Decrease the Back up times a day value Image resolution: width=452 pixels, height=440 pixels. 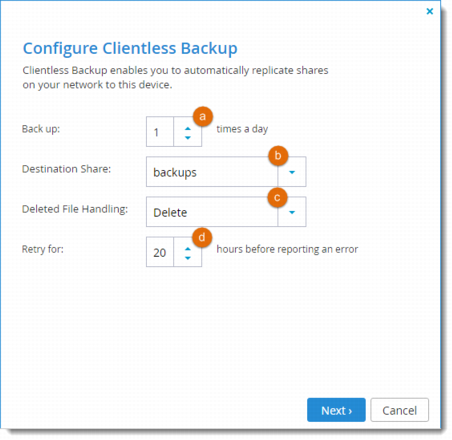tap(188, 137)
